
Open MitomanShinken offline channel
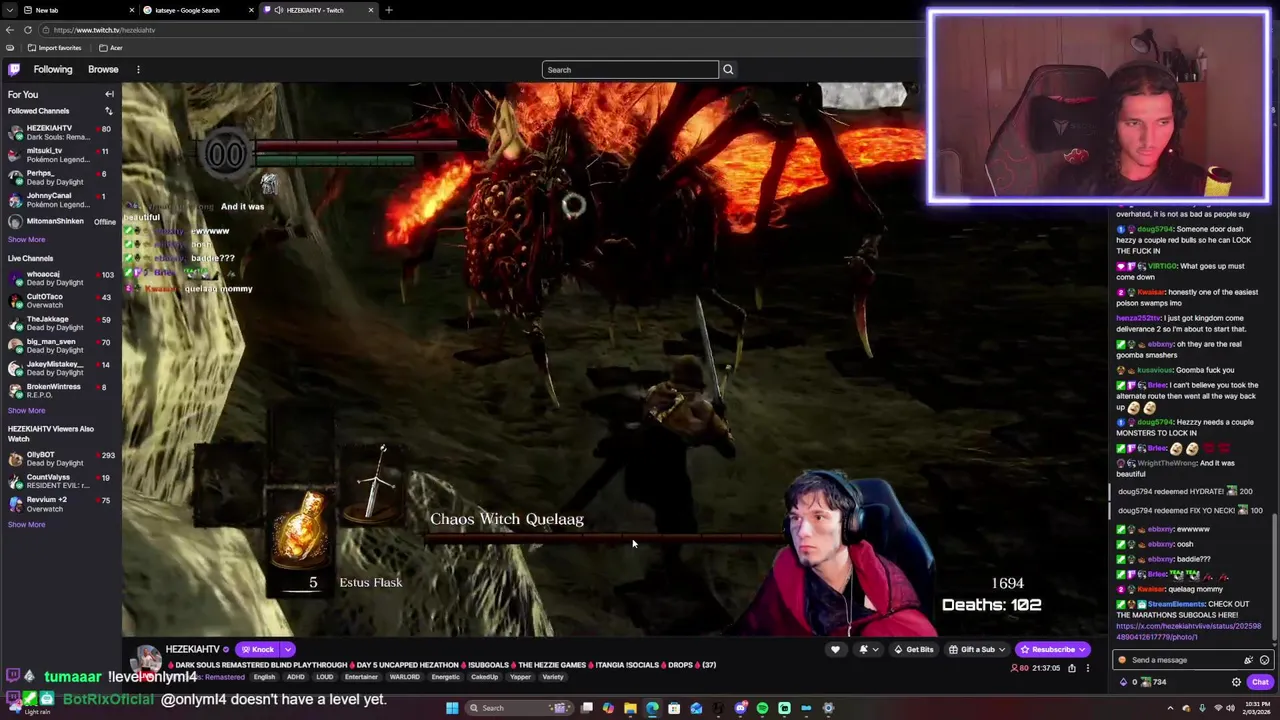61,221
